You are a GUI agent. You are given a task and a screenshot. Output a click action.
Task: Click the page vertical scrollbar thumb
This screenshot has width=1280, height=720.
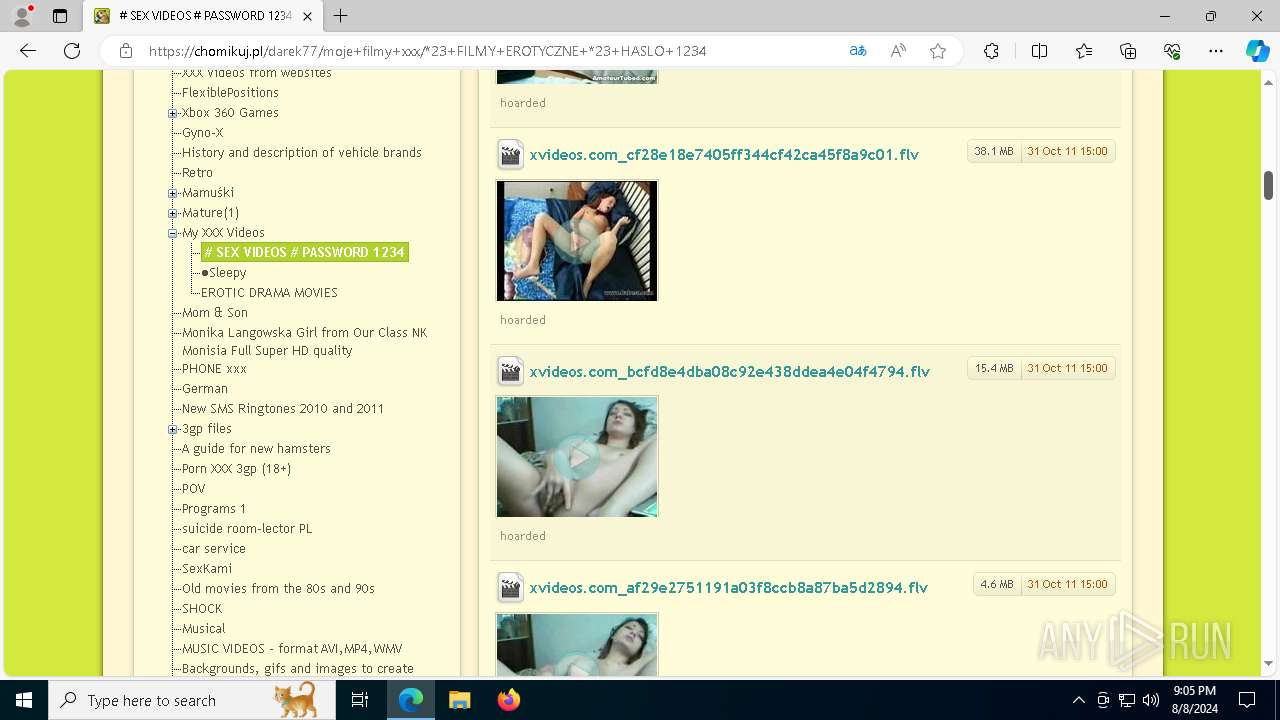(x=1268, y=185)
